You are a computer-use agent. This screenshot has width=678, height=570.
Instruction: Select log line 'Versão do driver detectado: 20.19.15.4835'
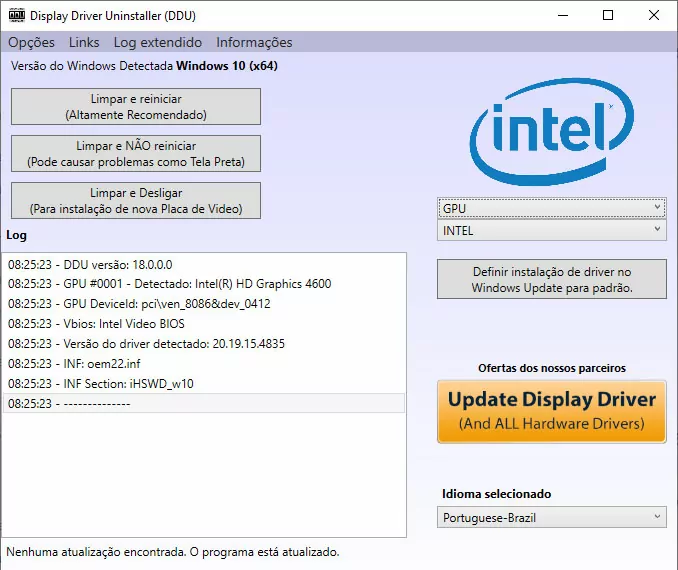(204, 343)
